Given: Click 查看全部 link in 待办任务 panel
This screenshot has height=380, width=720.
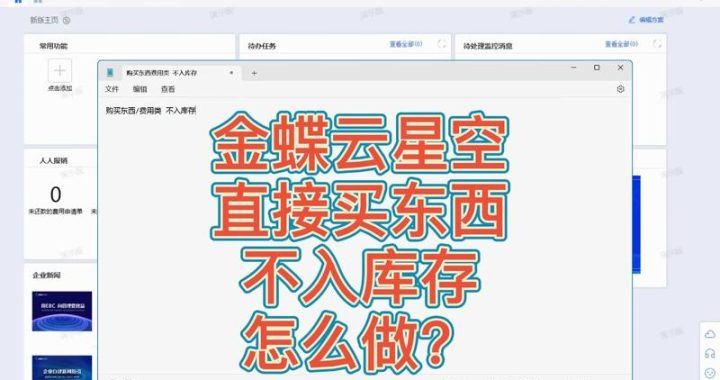Looking at the screenshot, I should click(406, 44).
